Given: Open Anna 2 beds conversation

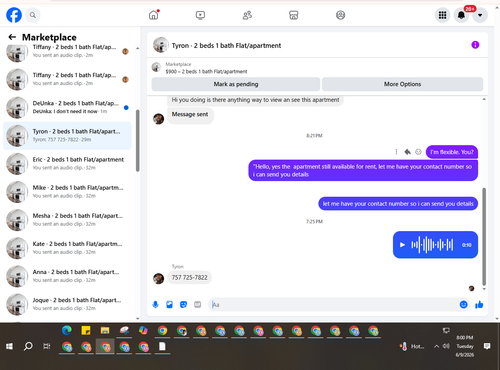Looking at the screenshot, I should (x=67, y=276).
